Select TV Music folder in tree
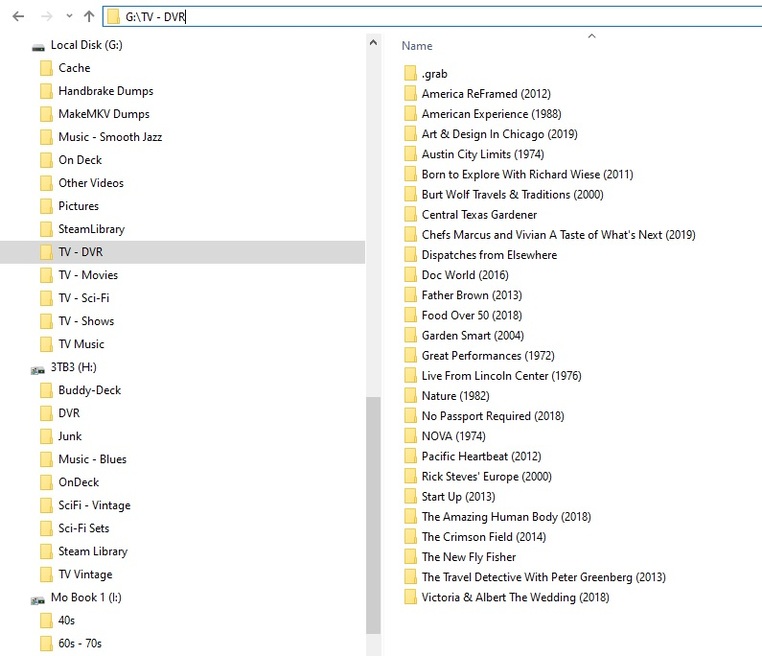This screenshot has width=762, height=656. click(81, 344)
